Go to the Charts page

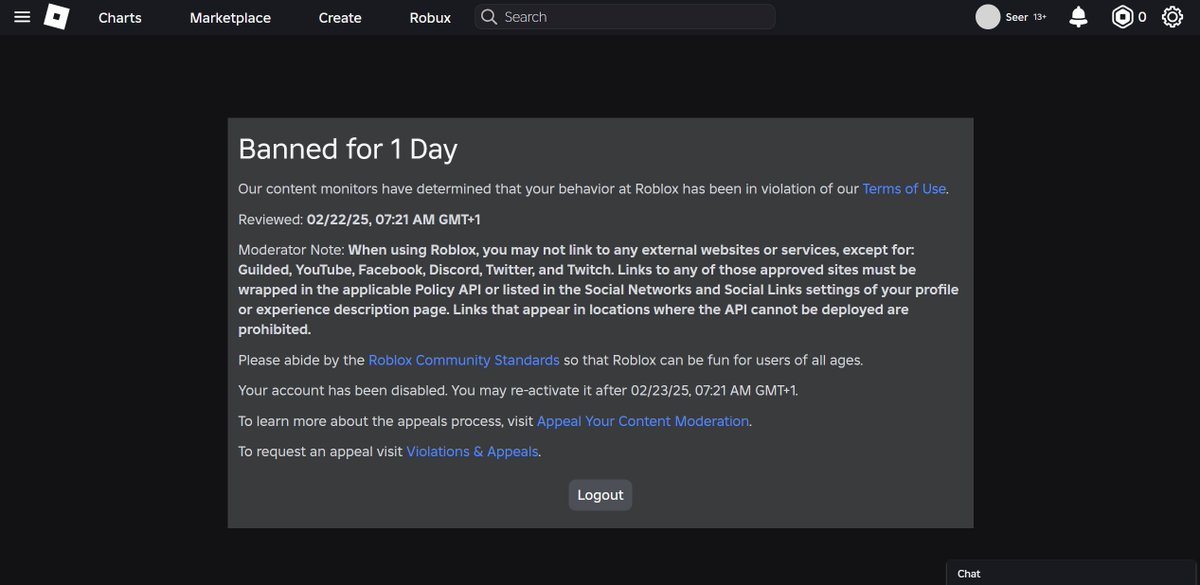(120, 18)
